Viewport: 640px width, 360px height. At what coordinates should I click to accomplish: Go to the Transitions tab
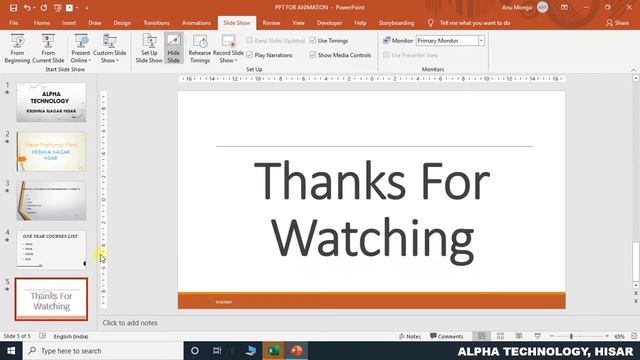point(156,23)
